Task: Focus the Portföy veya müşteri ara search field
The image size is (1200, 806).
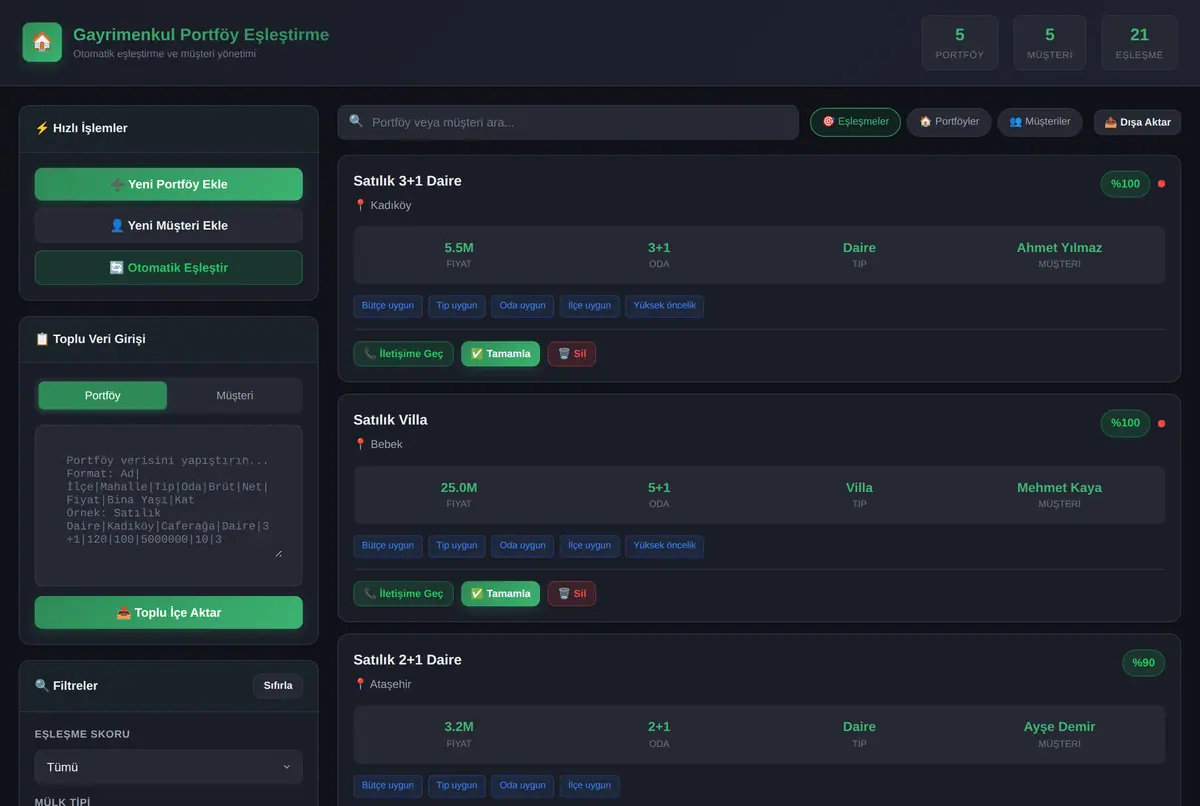Action: tap(568, 122)
